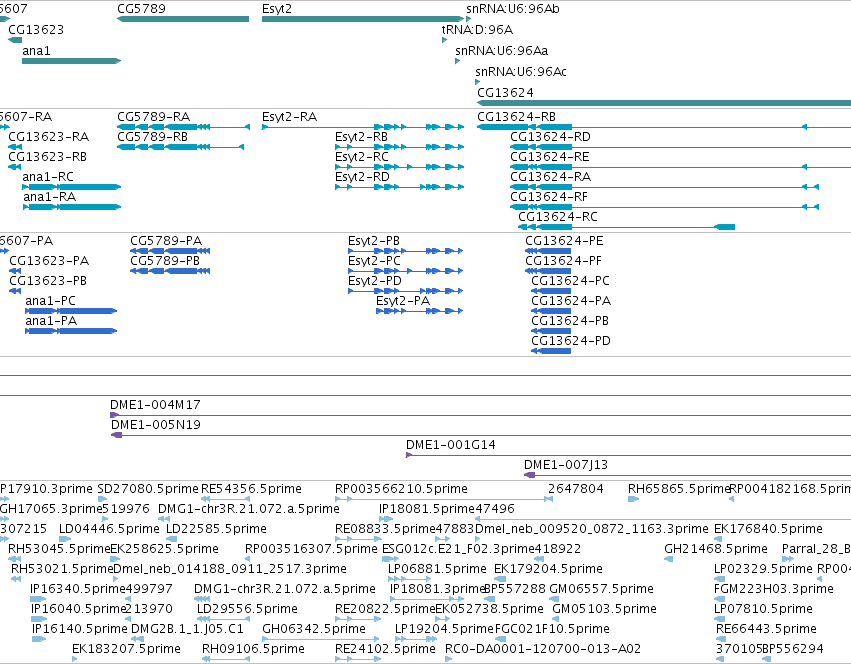Click the ana1-PC protein label
851x664 pixels.
[50, 301]
